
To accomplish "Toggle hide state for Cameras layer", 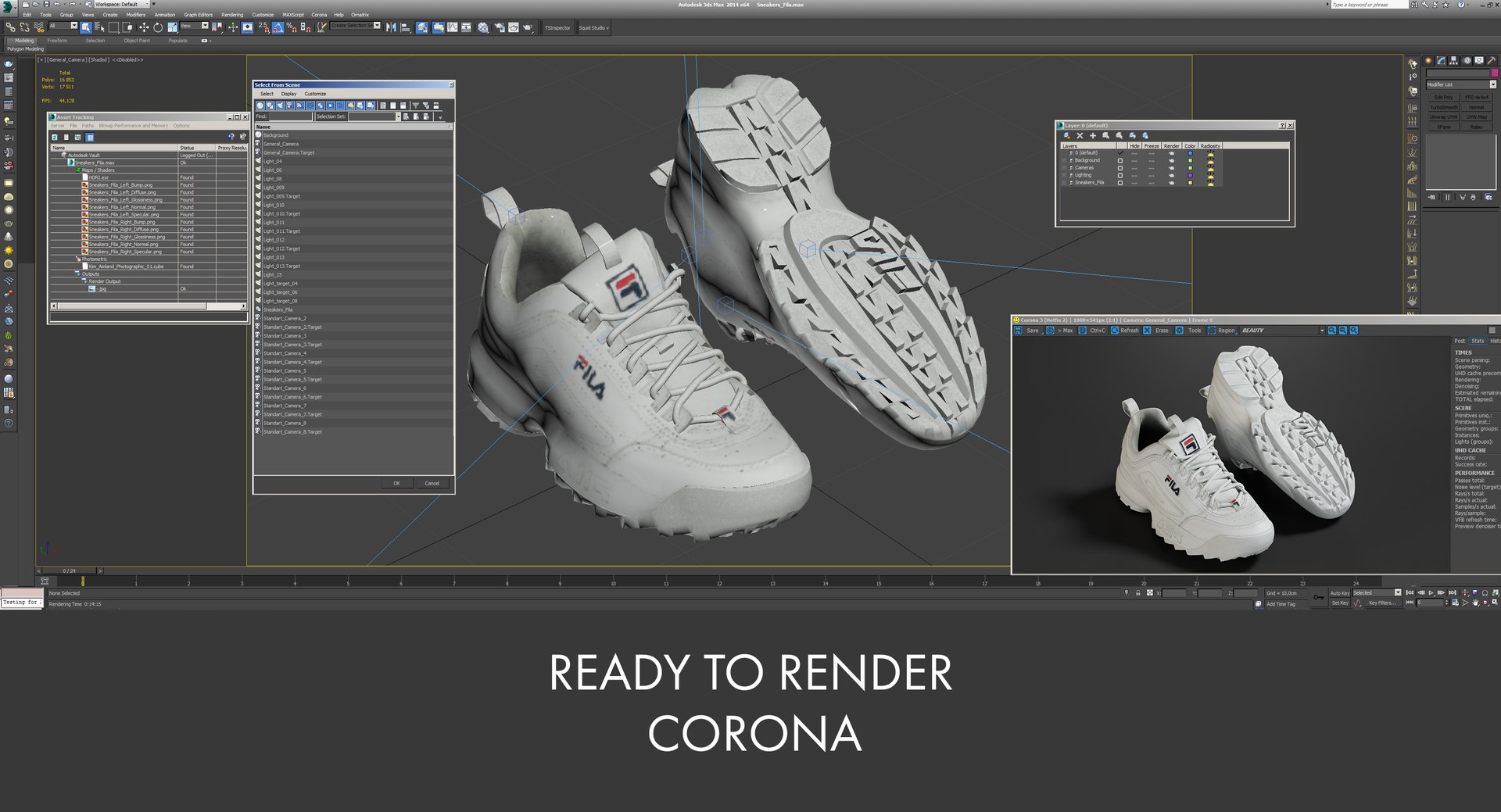I will [x=1134, y=168].
